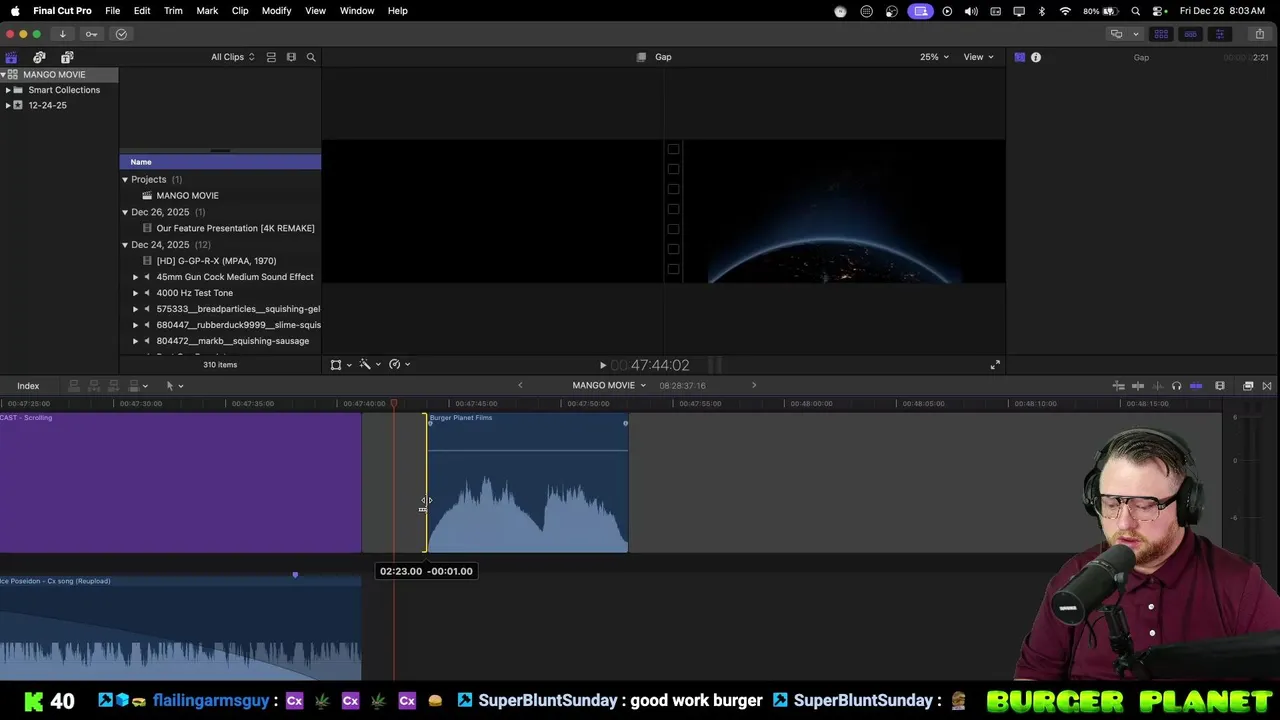Open the viewer View options menu

click(x=978, y=57)
